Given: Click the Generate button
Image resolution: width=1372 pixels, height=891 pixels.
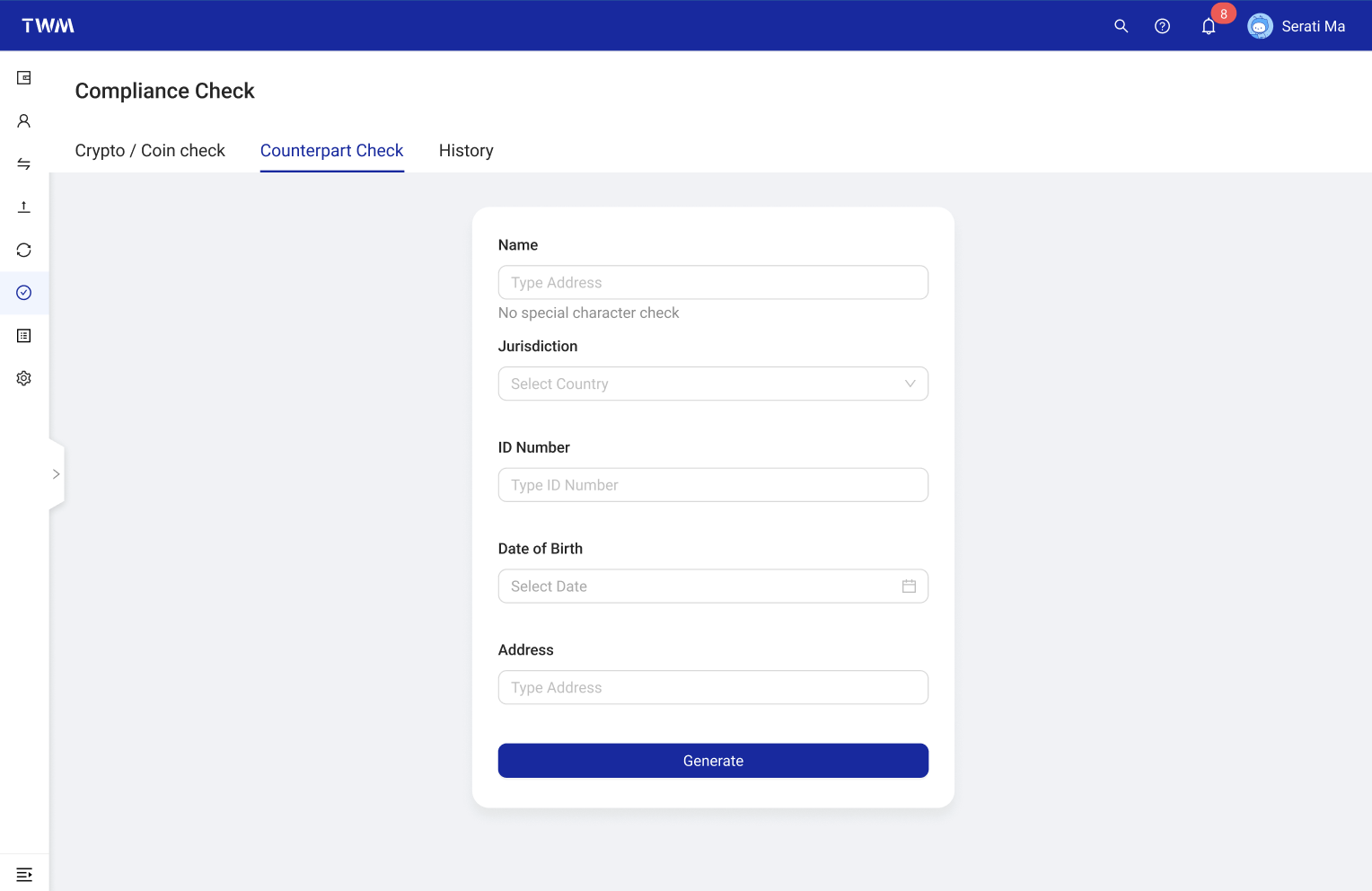Looking at the screenshot, I should [713, 761].
